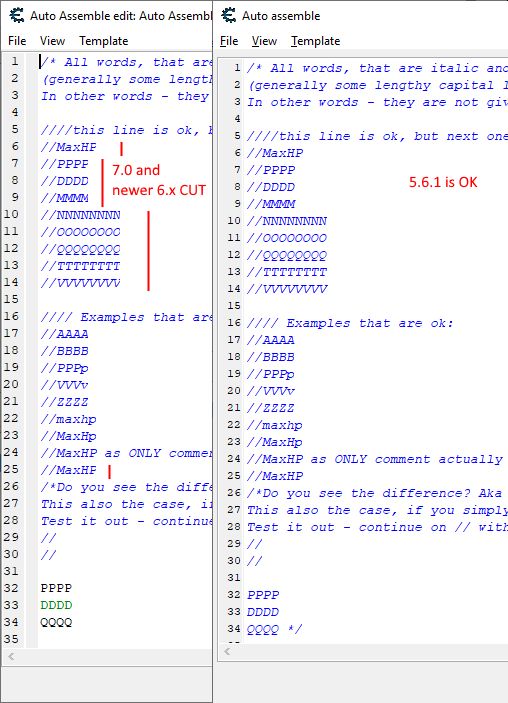Click //AAAA line in right editor
The image size is (508, 703).
tap(271, 340)
